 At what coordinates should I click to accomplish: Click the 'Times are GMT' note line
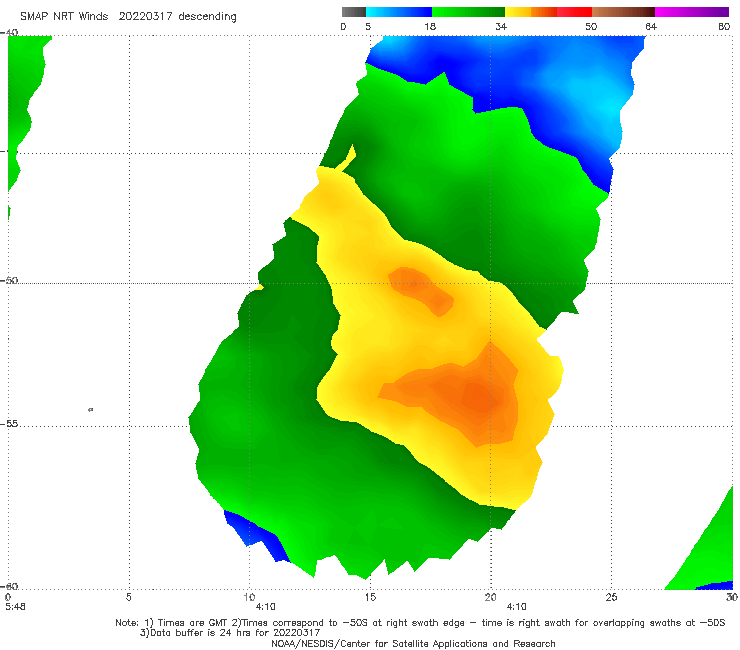(x=420, y=623)
